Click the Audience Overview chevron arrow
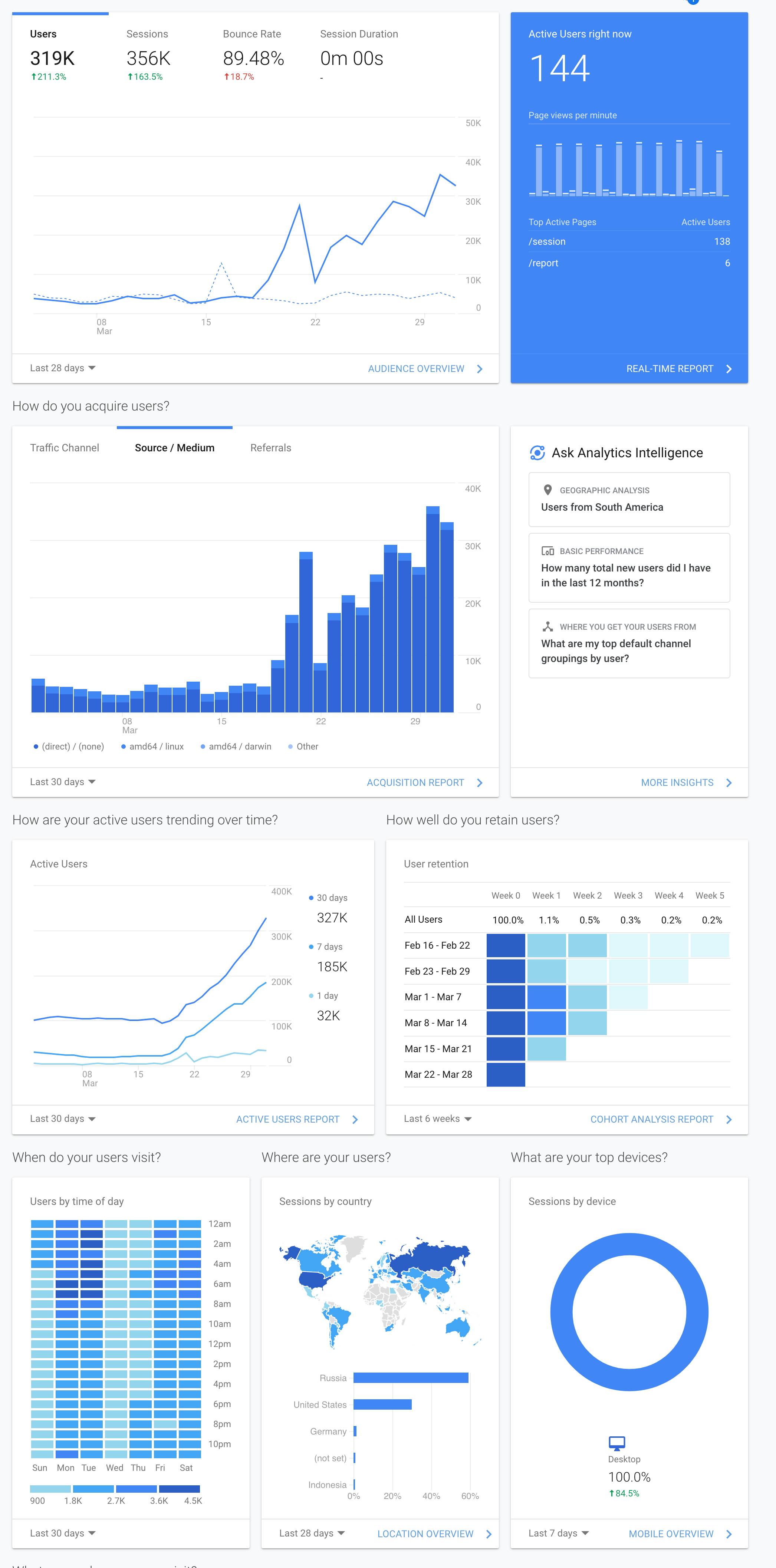776x1568 pixels. click(480, 369)
